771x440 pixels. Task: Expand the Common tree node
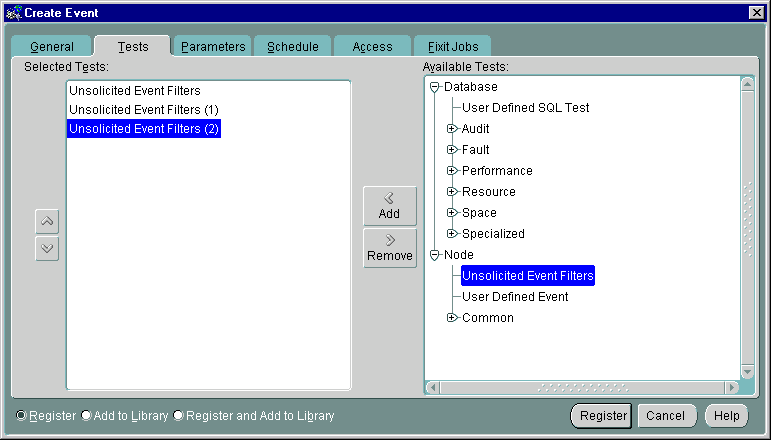click(x=452, y=318)
